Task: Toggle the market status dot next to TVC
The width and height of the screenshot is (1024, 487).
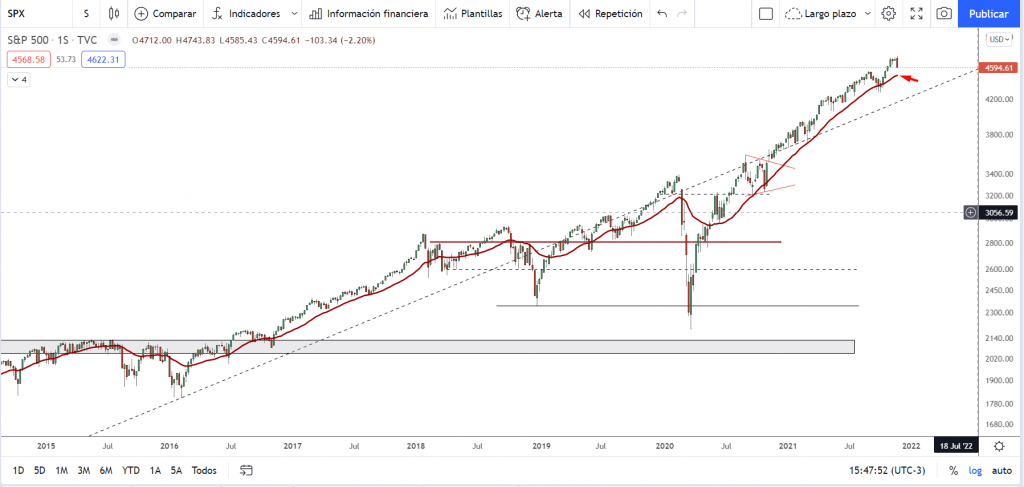Action: [x=113, y=40]
